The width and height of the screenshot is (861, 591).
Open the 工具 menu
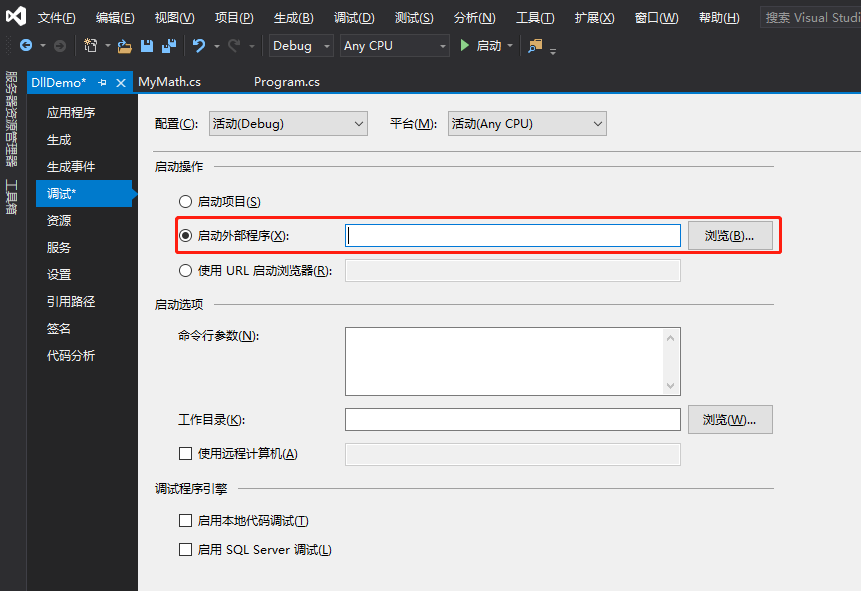[x=535, y=18]
